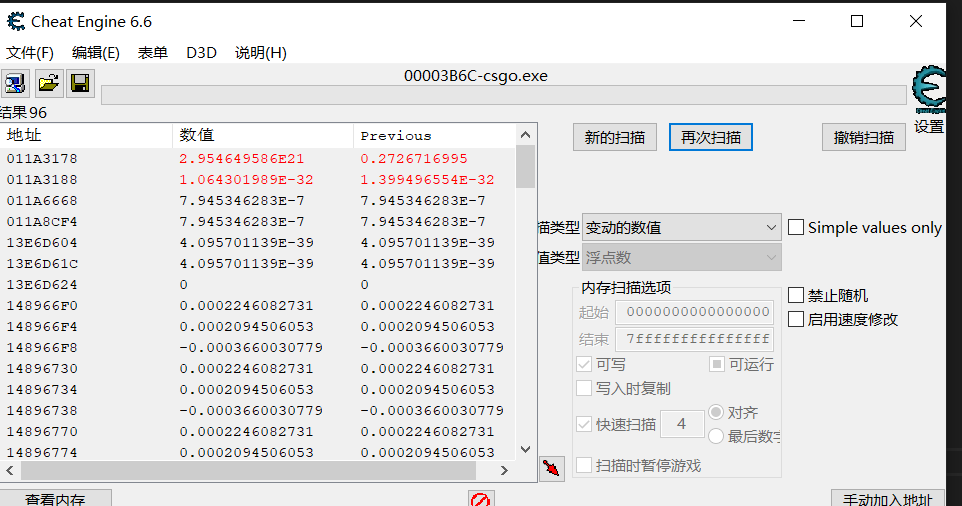Screen dimensions: 962x506
Task: Select address row 011A3188
Action: tap(258, 179)
